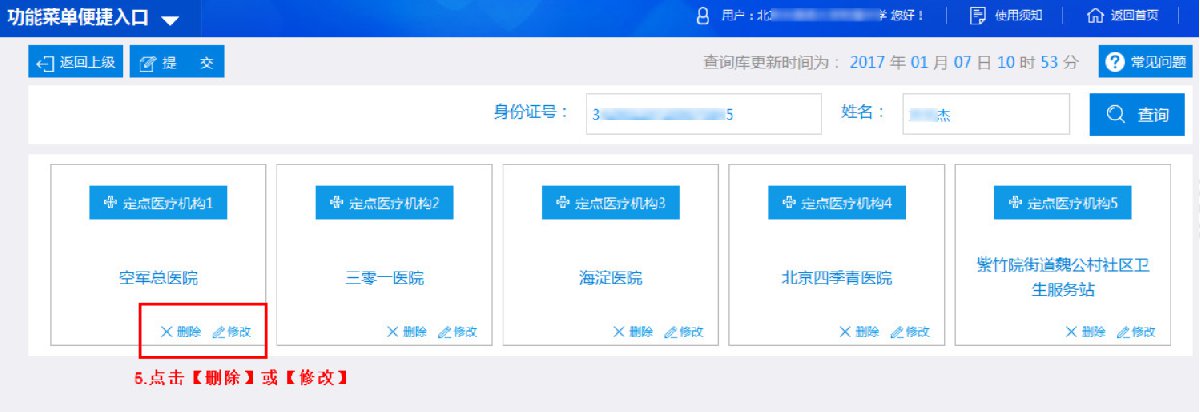The width and height of the screenshot is (1200, 412).
Task: Open 常见问题 FAQ button
Action: point(1146,62)
